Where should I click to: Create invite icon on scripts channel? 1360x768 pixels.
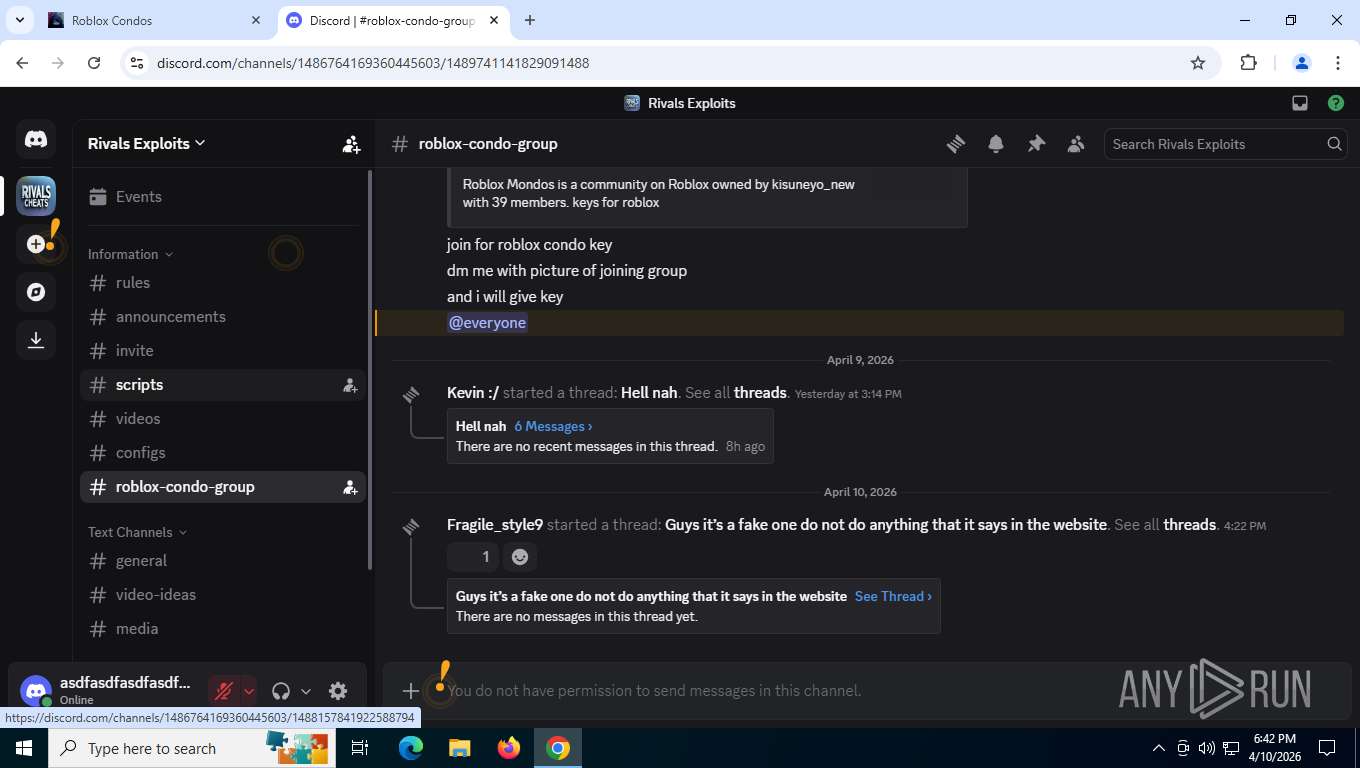coord(350,385)
